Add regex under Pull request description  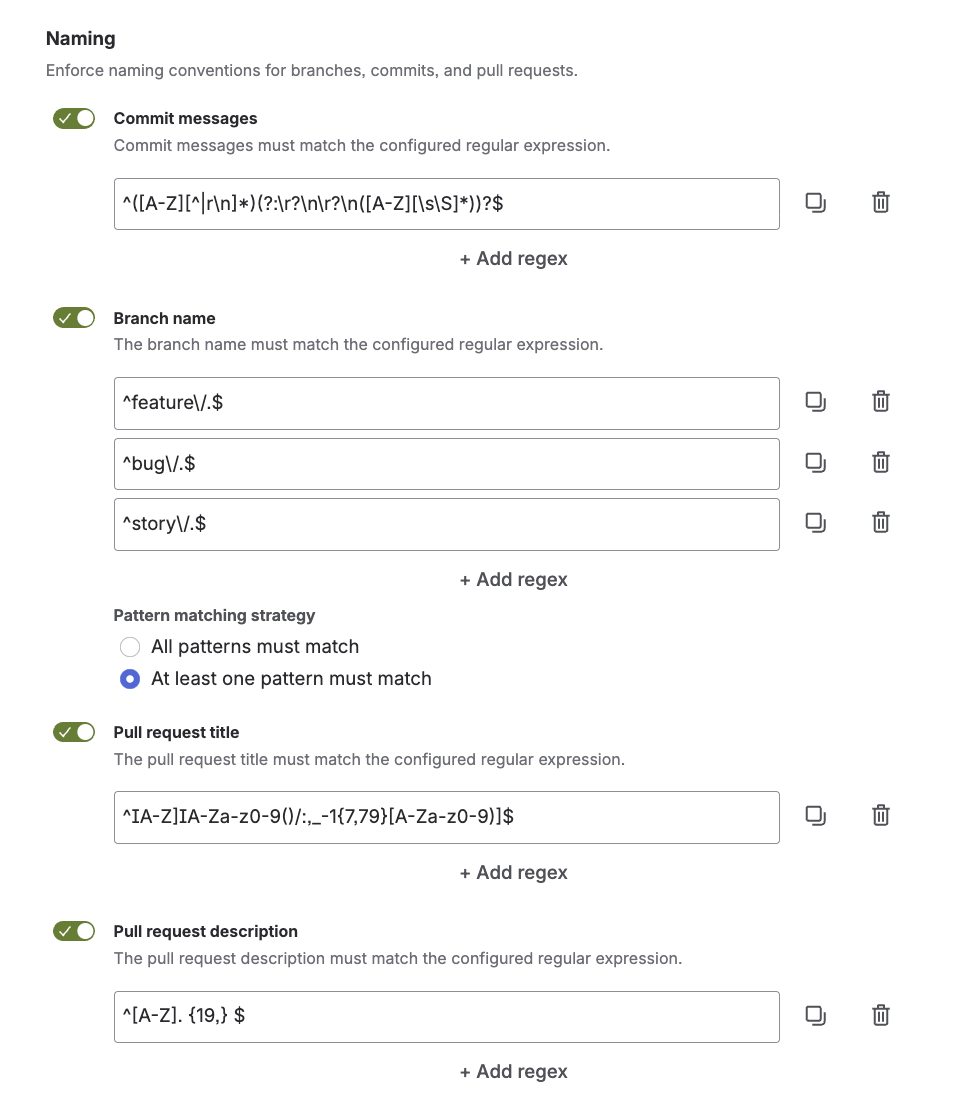[513, 1072]
